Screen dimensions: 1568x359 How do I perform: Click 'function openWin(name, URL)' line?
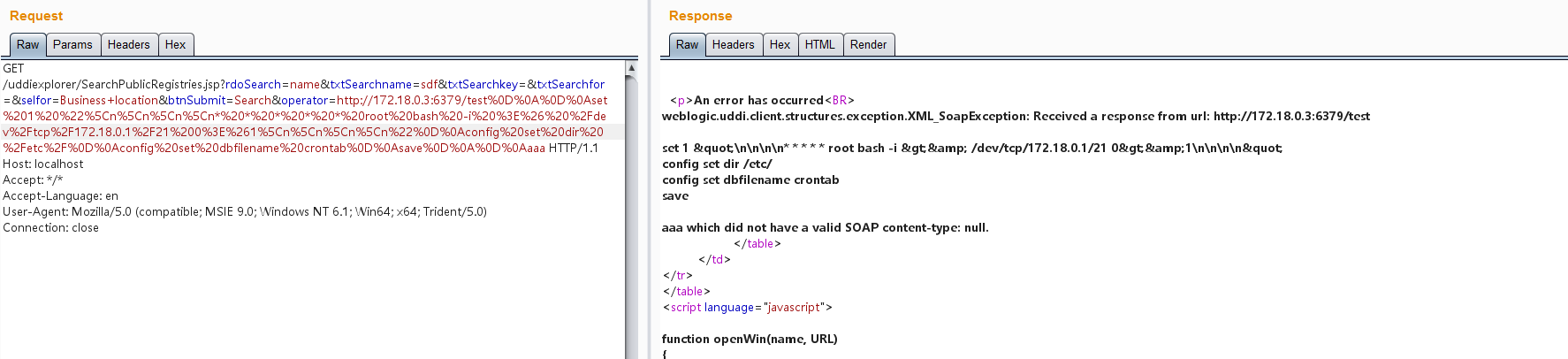(750, 340)
